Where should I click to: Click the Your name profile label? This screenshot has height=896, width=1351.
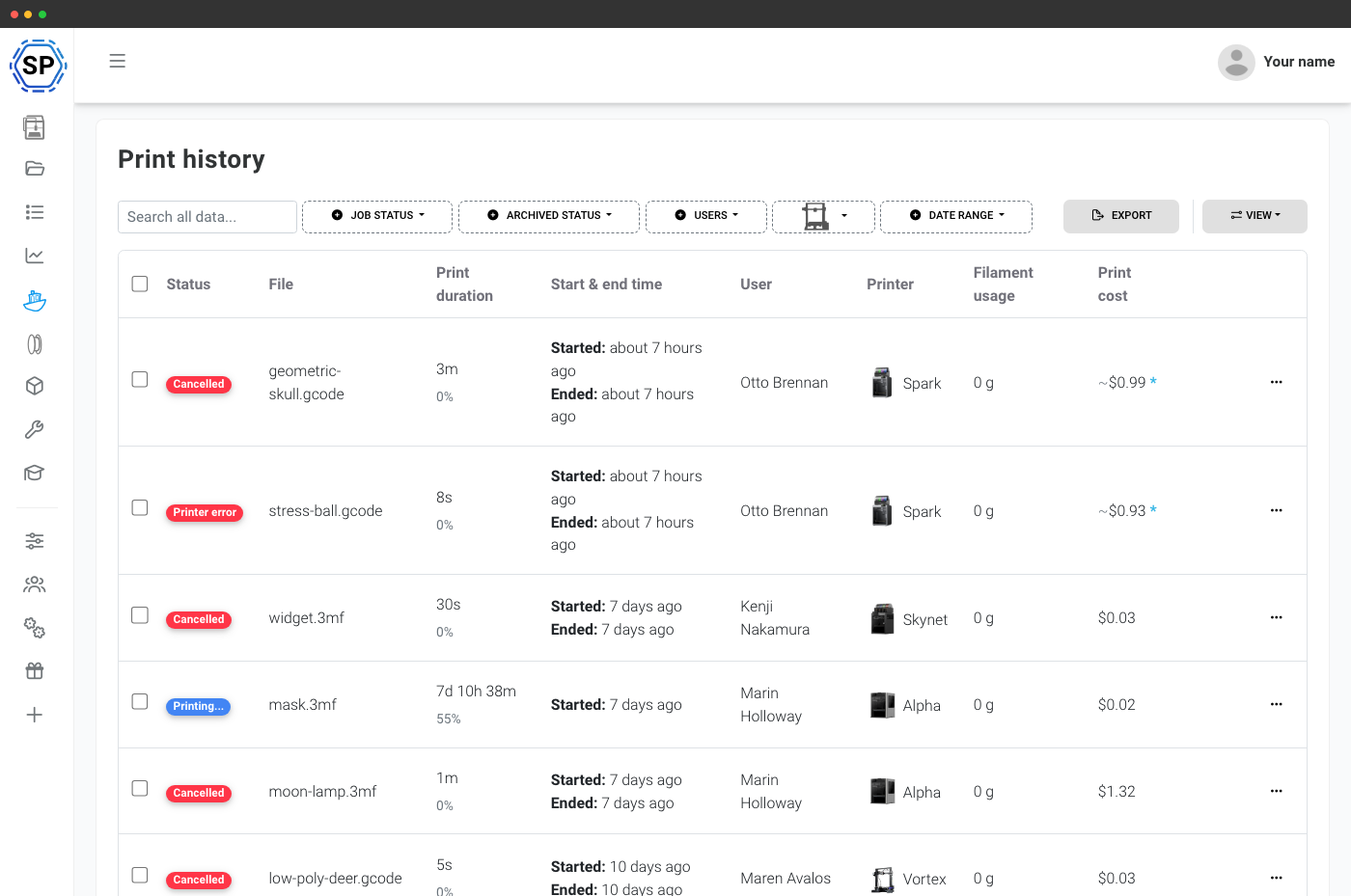pyautogui.click(x=1299, y=62)
